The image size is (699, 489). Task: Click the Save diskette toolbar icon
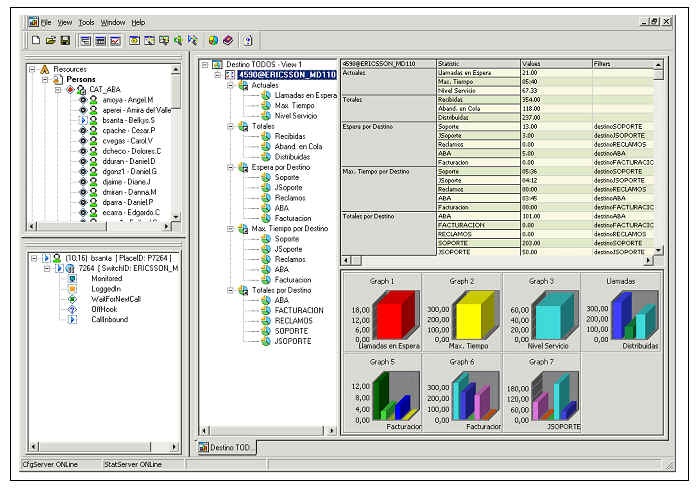point(65,41)
